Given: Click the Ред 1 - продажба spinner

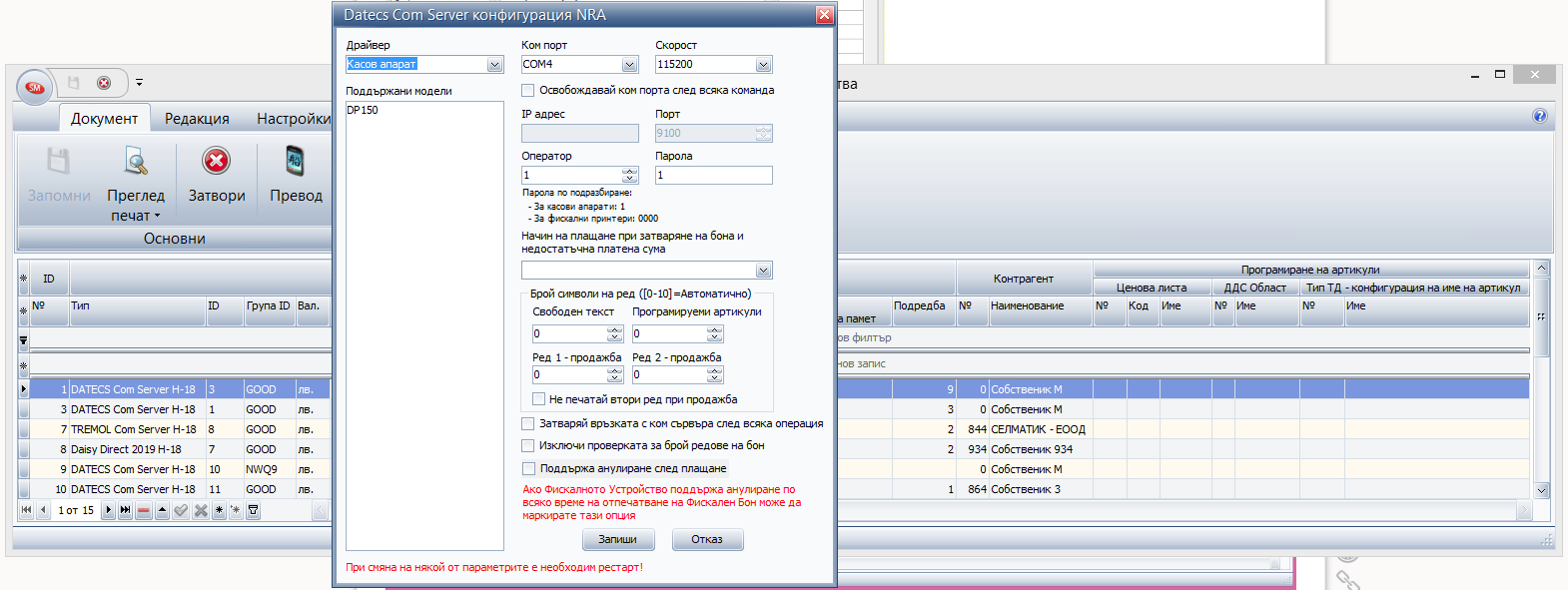Looking at the screenshot, I should click(x=615, y=374).
